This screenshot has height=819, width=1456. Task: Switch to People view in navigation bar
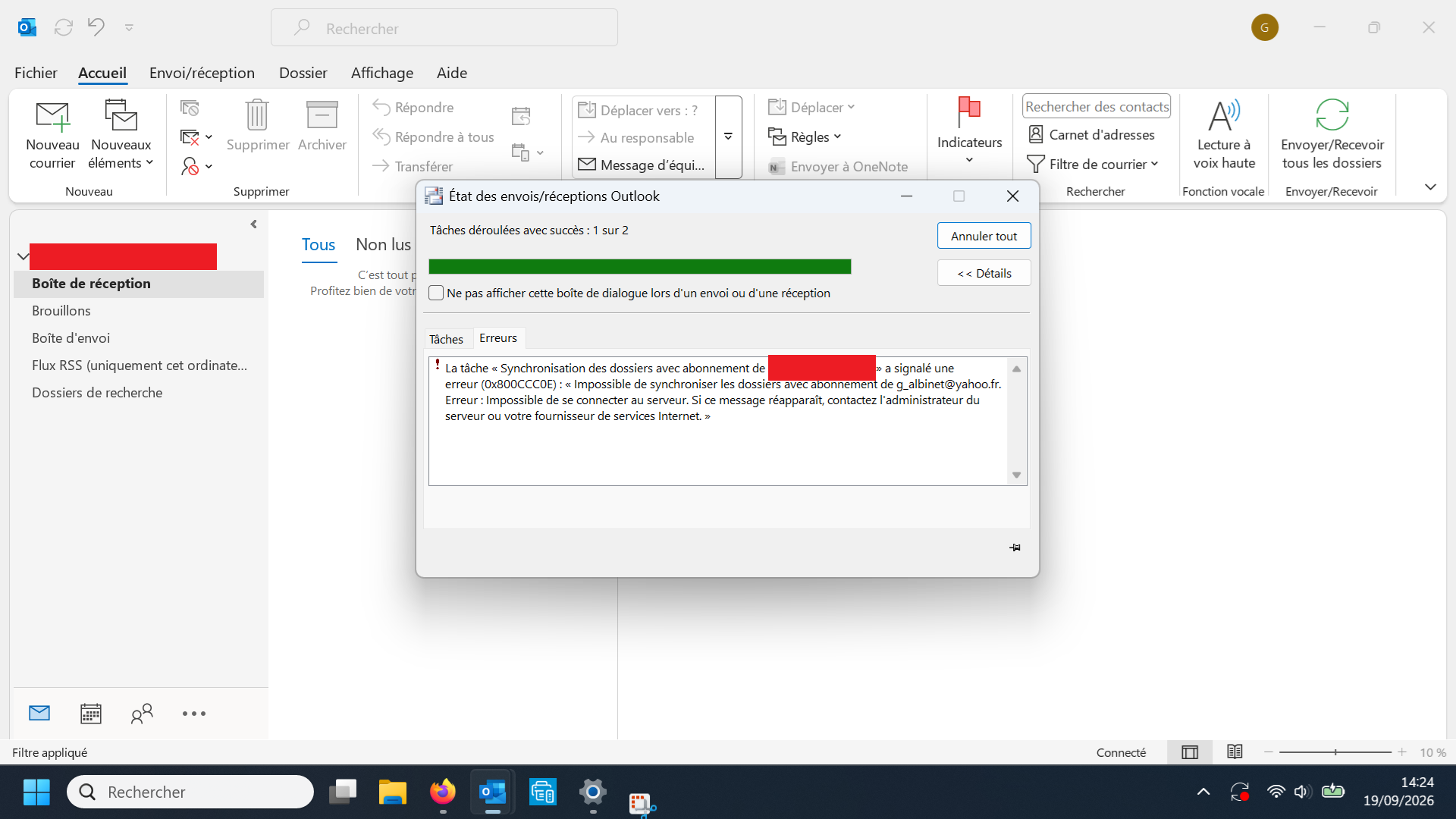point(142,714)
